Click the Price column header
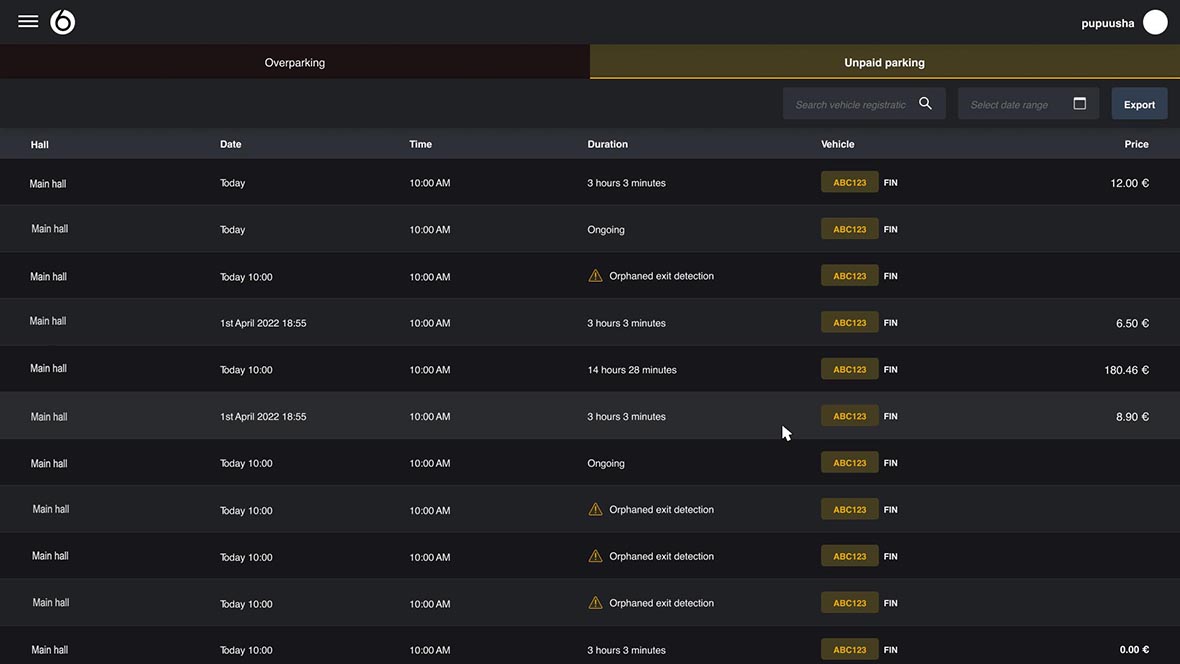The image size is (1180, 664). (x=1136, y=144)
